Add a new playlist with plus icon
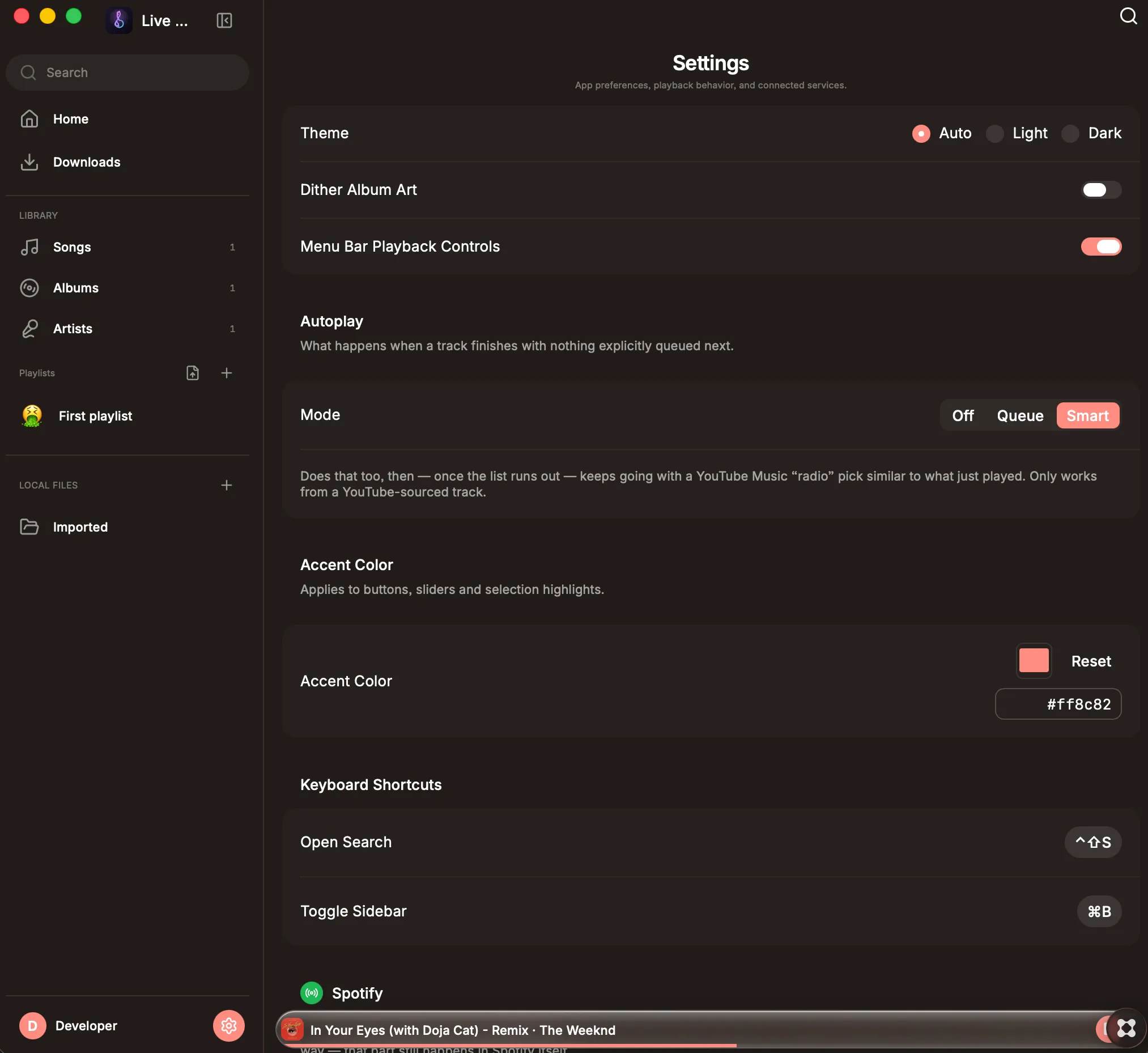1148x1053 pixels. 226,373
